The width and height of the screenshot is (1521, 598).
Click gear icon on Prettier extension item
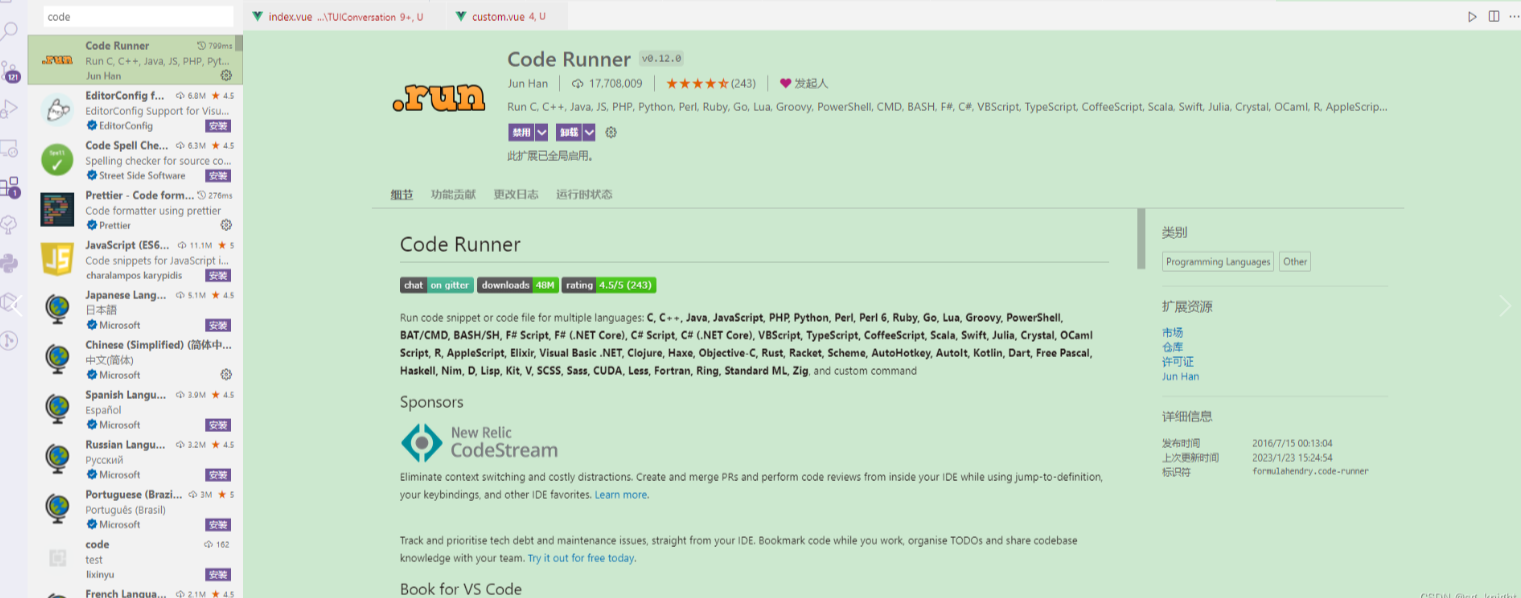[x=226, y=225]
